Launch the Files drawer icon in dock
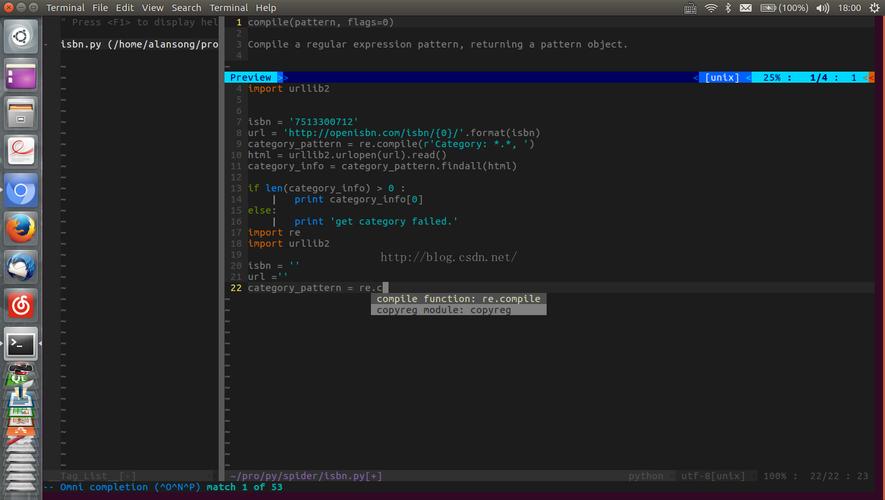This screenshot has width=885, height=500. (x=21, y=113)
